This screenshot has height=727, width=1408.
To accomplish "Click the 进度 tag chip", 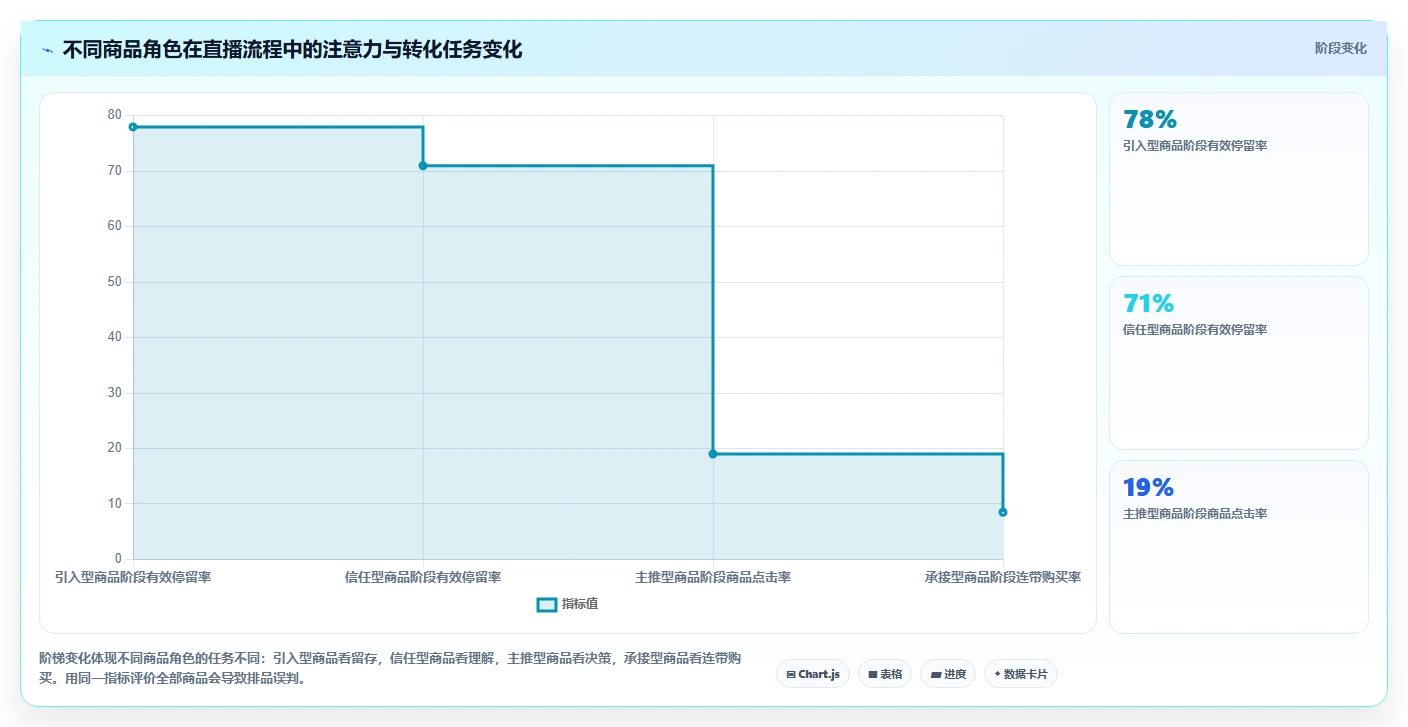I will pyautogui.click(x=948, y=674).
